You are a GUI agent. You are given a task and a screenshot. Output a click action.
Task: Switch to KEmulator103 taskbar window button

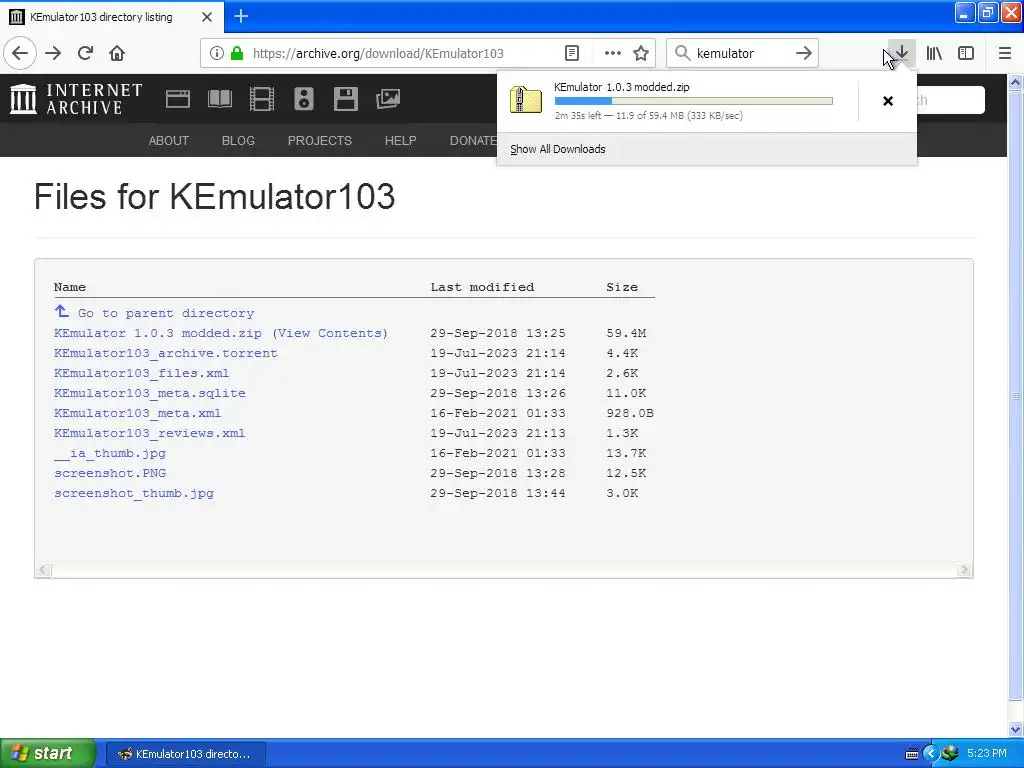(x=185, y=754)
